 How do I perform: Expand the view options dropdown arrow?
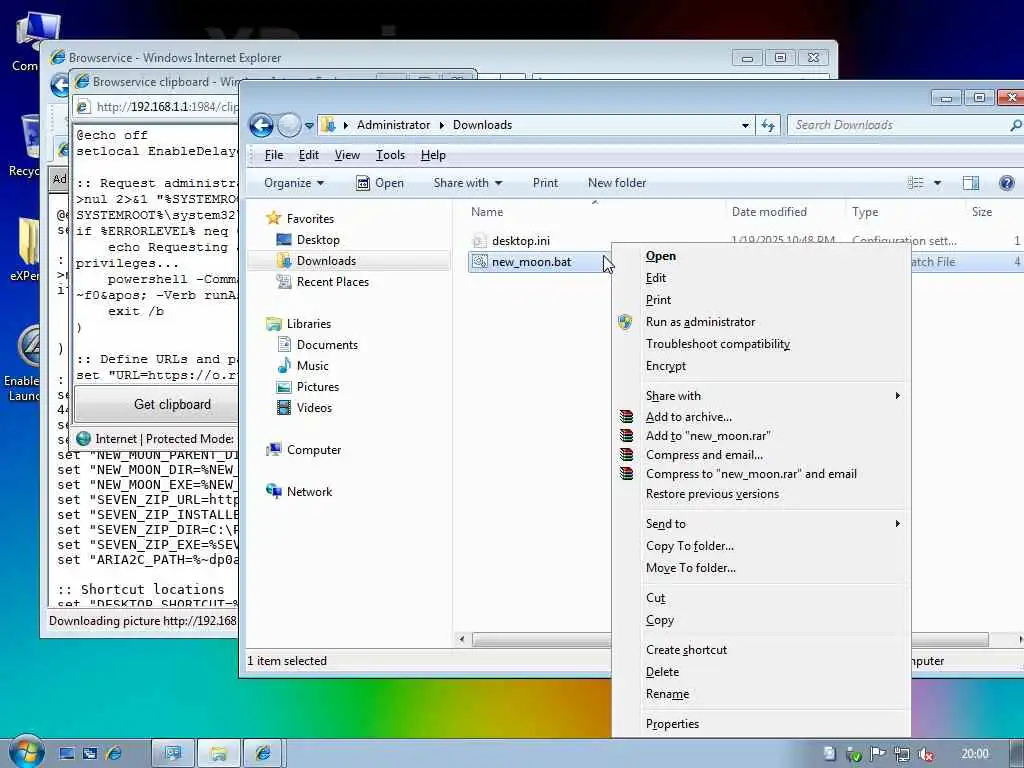937,183
